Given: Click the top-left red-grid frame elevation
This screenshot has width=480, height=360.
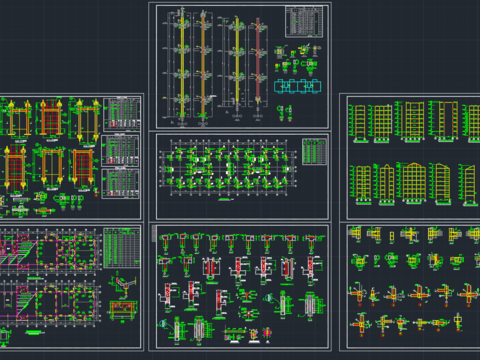Looking at the screenshot, I should click(51, 119).
